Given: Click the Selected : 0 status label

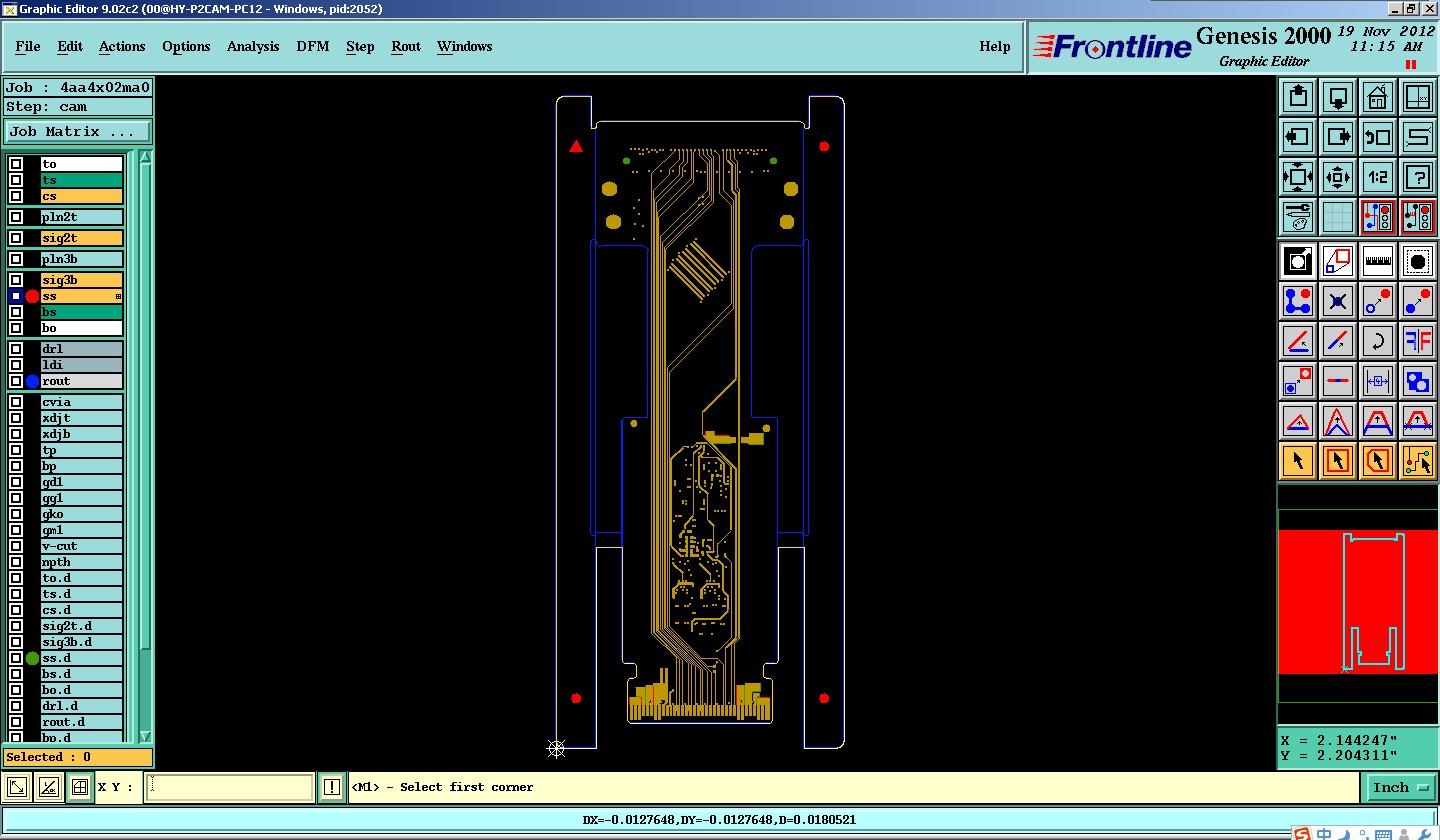Looking at the screenshot, I should coord(78,757).
